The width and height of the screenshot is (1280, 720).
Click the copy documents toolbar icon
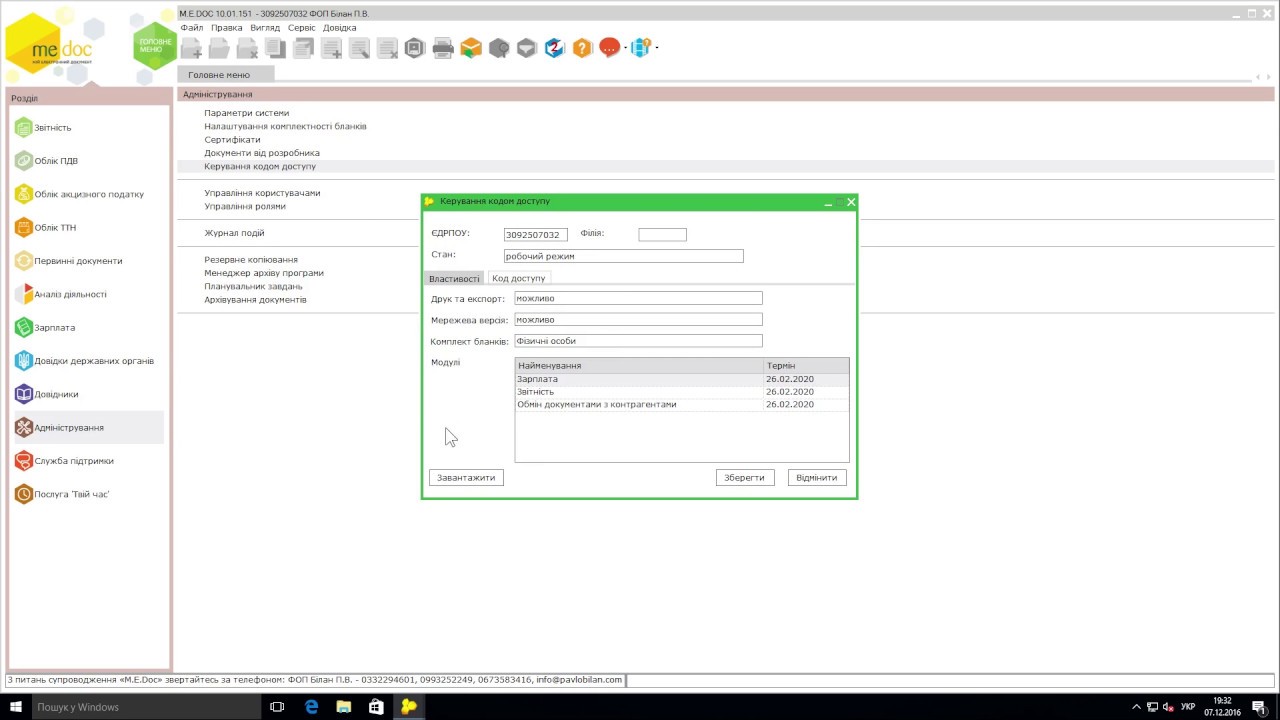pyautogui.click(x=275, y=48)
